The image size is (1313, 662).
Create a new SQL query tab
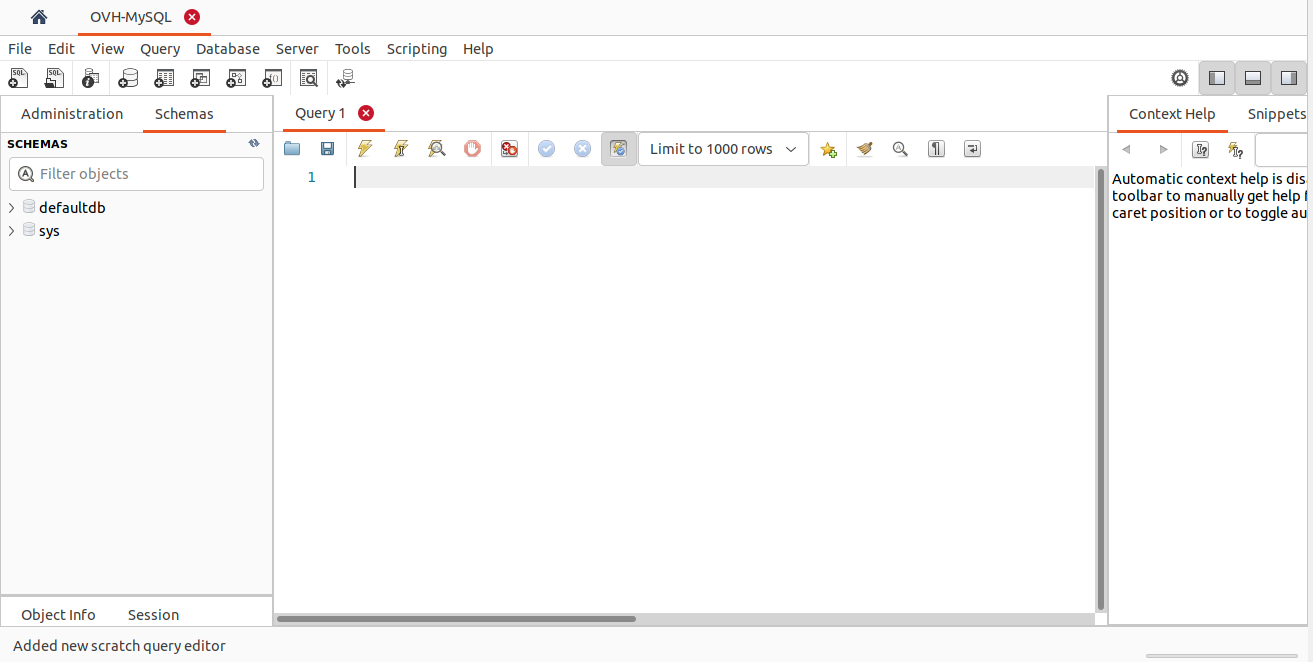click(x=18, y=78)
